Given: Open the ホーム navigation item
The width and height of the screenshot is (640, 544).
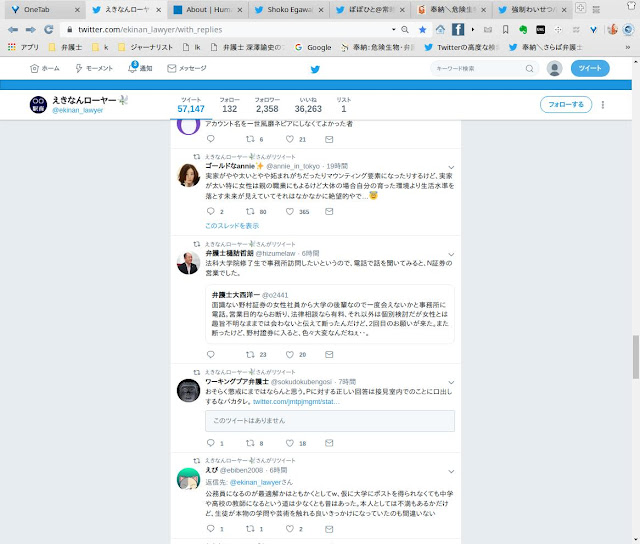Looking at the screenshot, I should (45, 69).
